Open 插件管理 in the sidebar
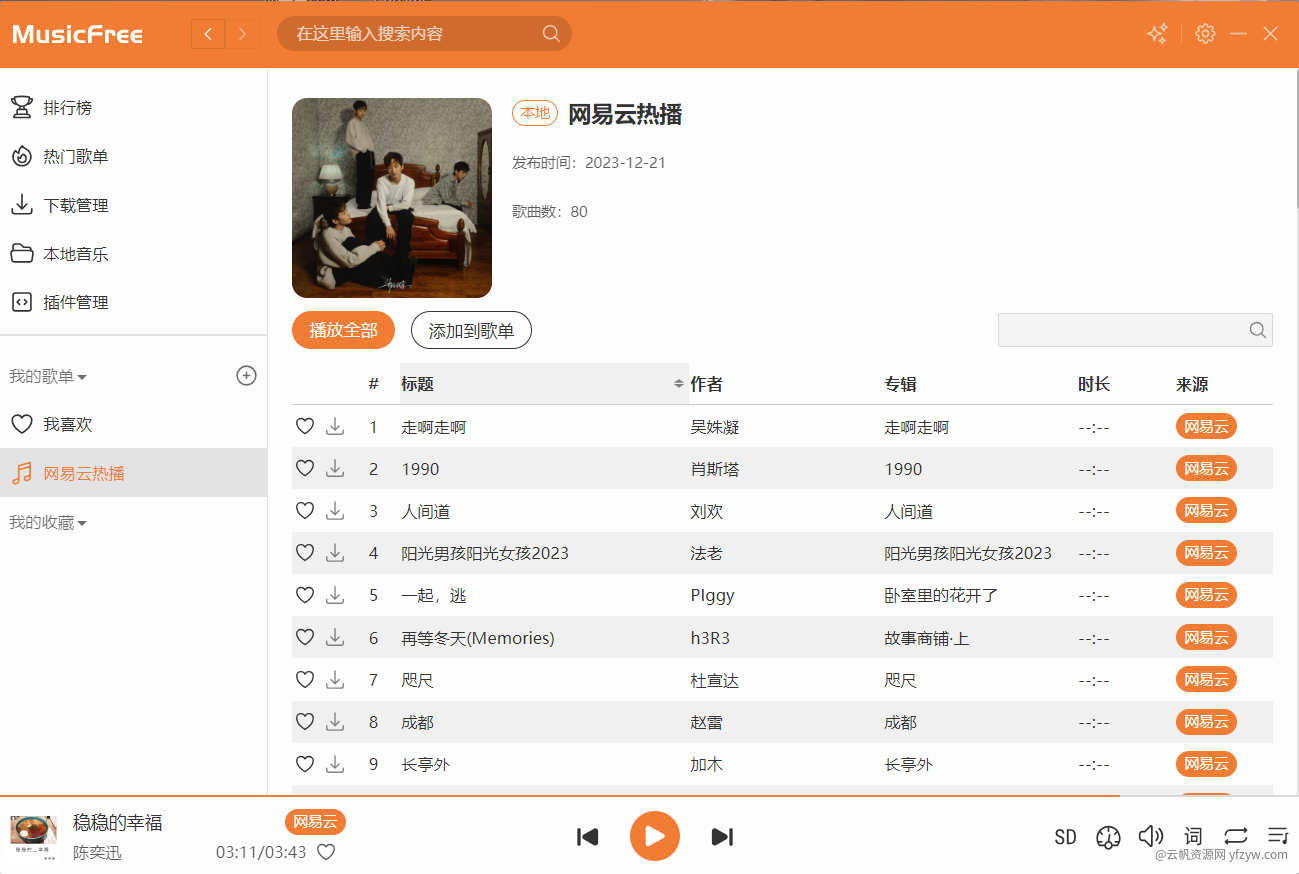The width and height of the screenshot is (1299, 874). click(x=133, y=302)
